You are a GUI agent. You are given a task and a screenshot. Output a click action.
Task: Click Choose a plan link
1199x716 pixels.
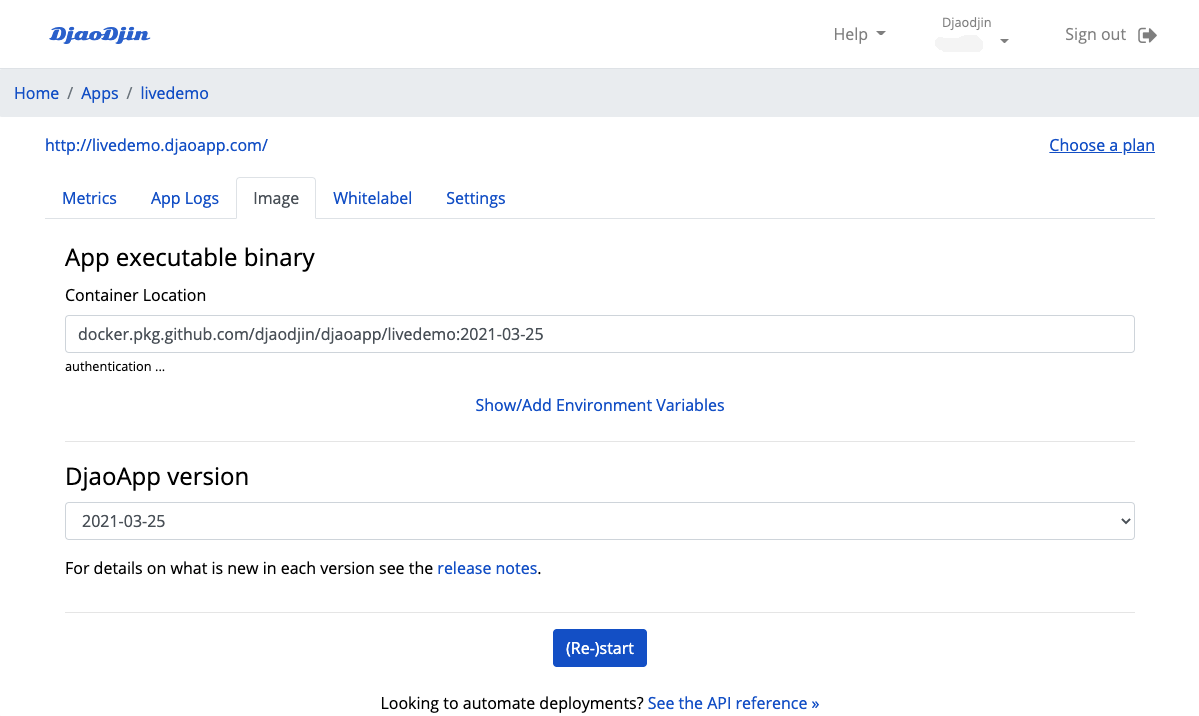point(1101,145)
